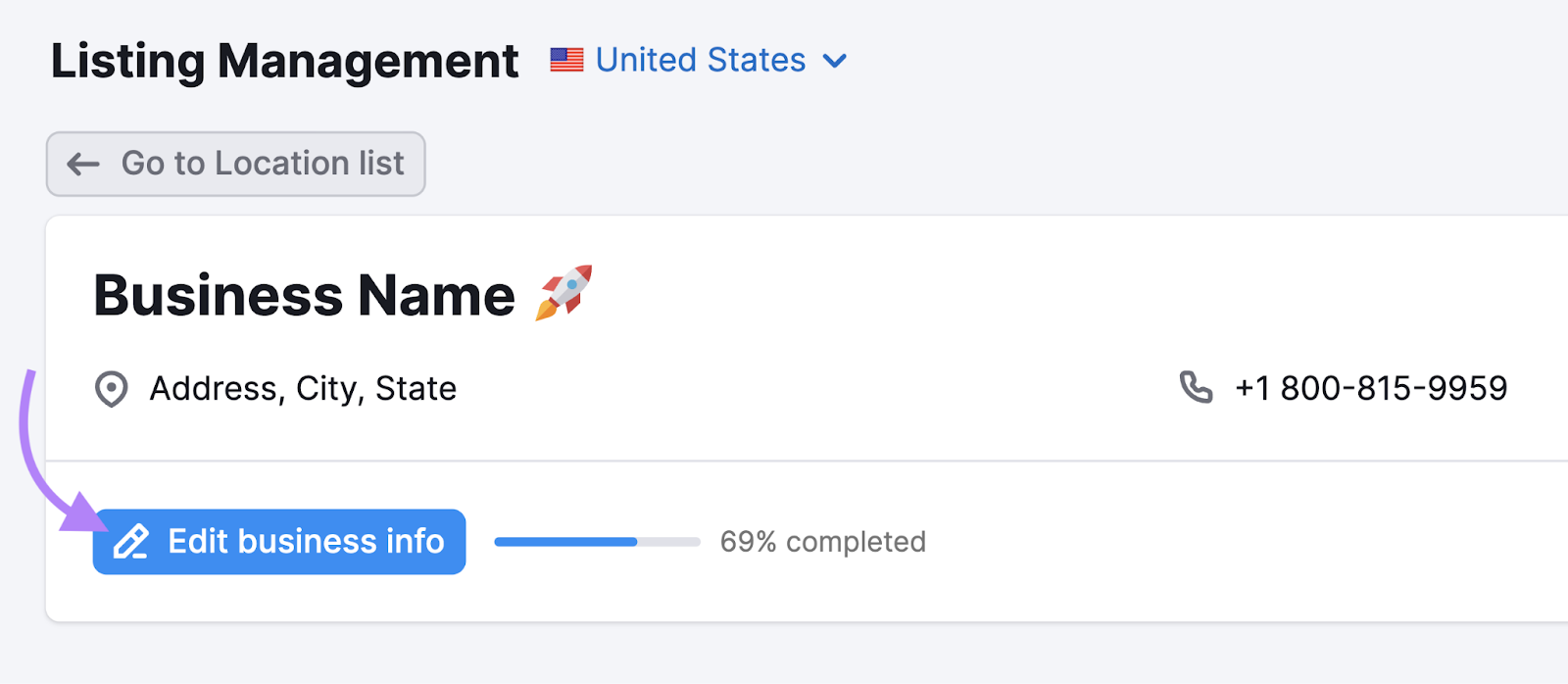Image resolution: width=1568 pixels, height=684 pixels.
Task: Open the United States country selector
Action: tap(700, 61)
